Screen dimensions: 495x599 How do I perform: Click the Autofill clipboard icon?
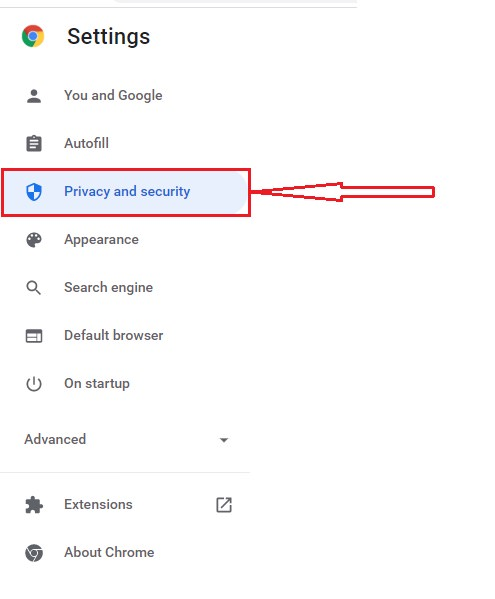tap(34, 144)
